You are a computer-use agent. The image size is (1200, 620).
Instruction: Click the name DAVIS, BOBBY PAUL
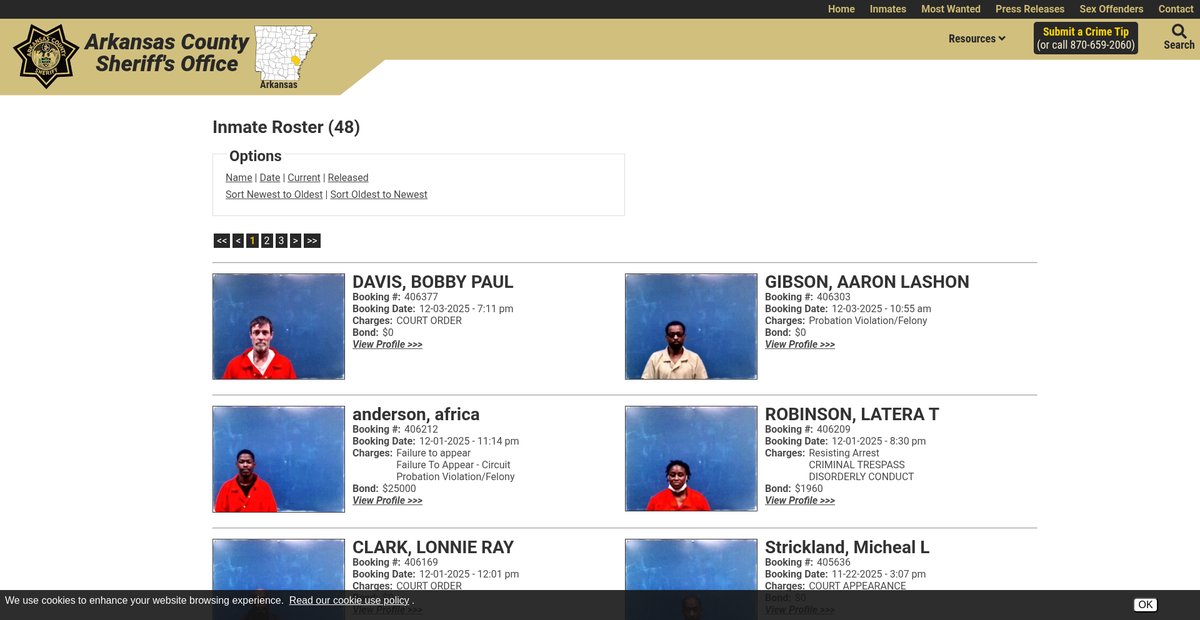433,282
